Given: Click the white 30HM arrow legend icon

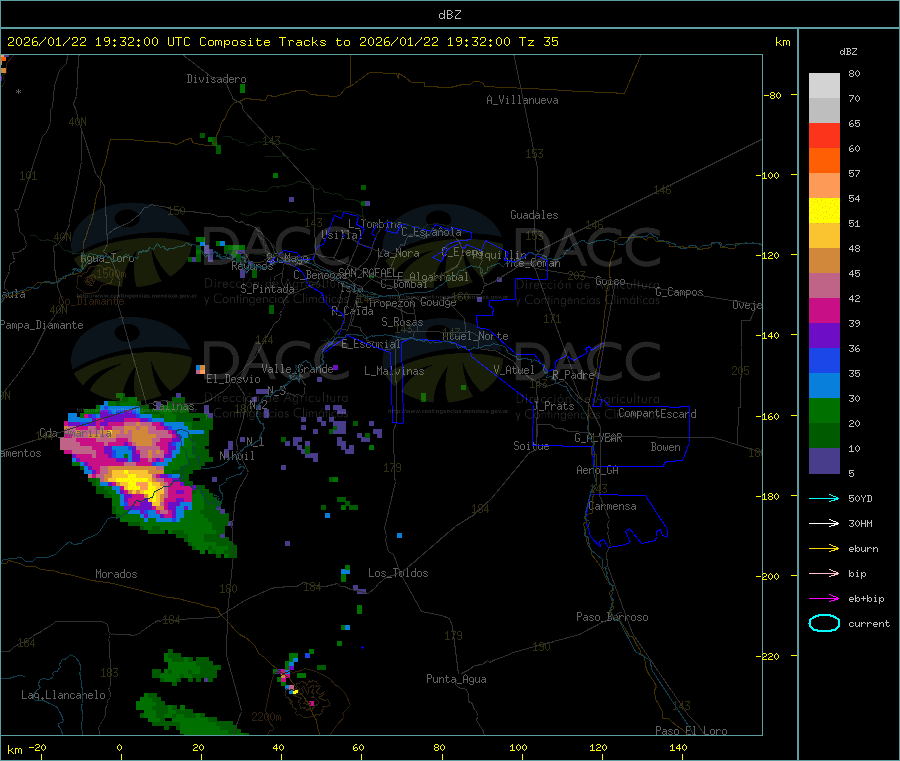Looking at the screenshot, I should [824, 523].
